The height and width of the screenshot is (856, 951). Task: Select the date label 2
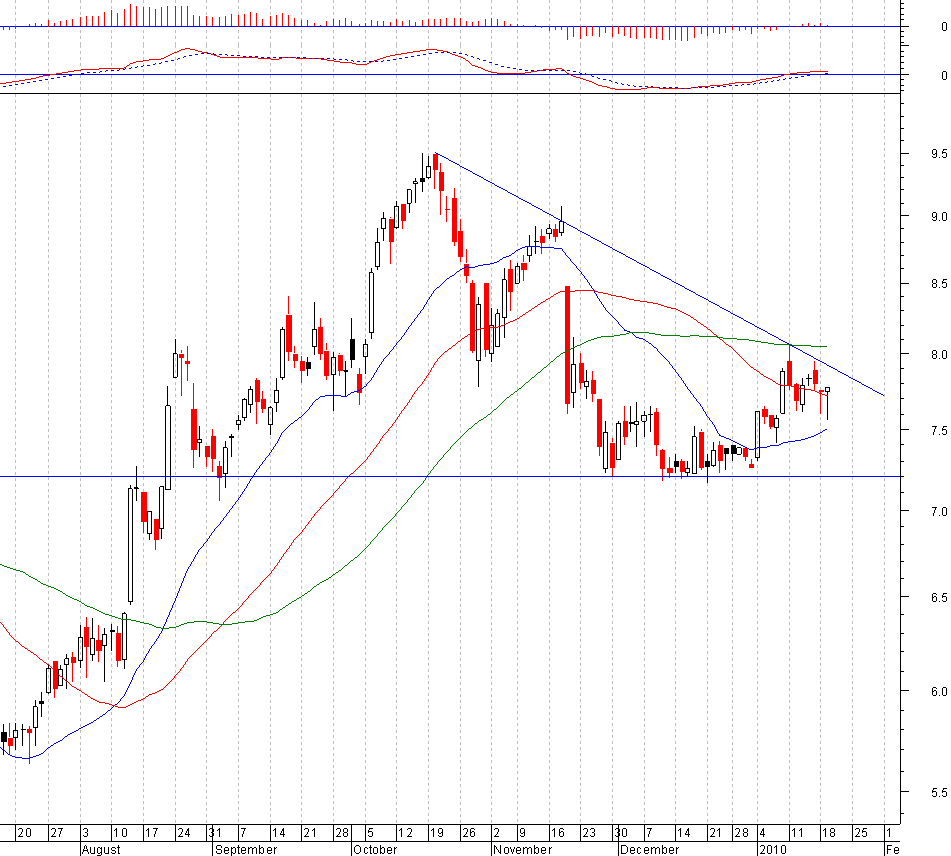click(496, 832)
